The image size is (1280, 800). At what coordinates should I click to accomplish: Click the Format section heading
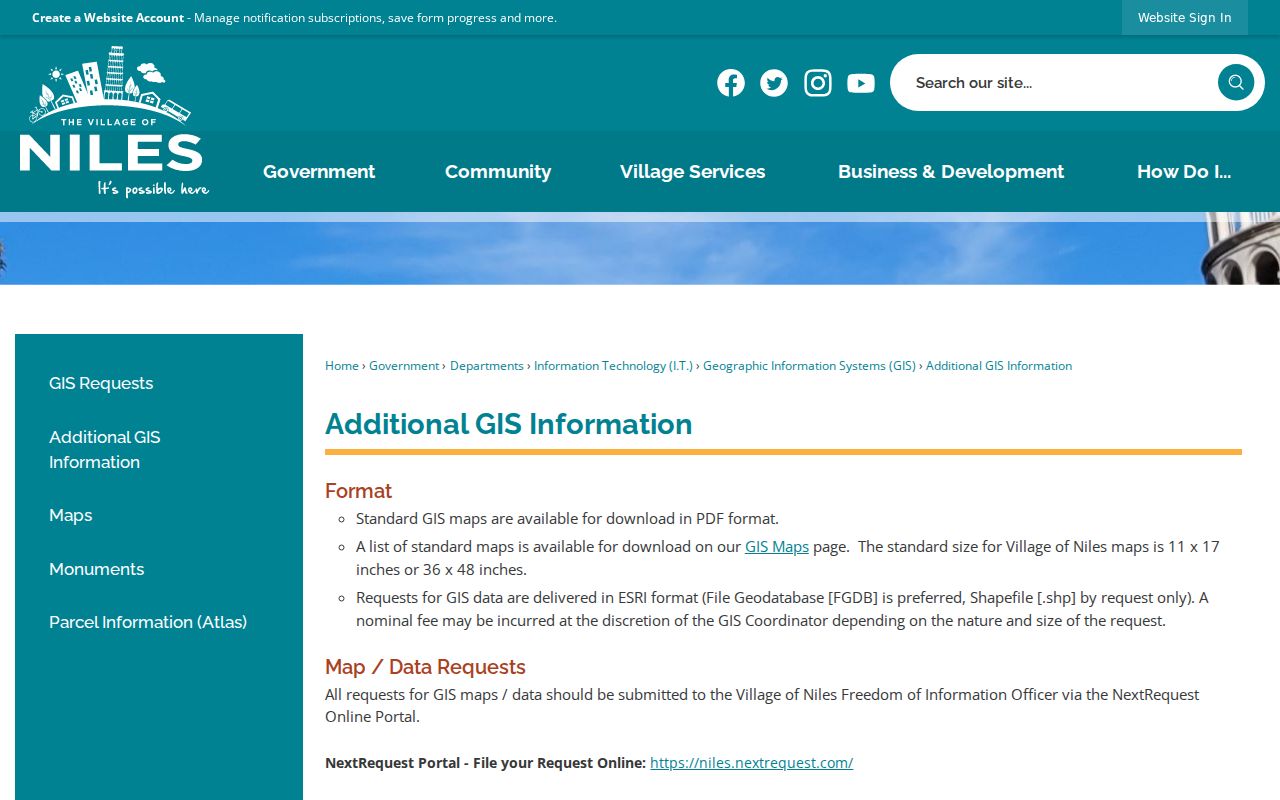point(358,491)
